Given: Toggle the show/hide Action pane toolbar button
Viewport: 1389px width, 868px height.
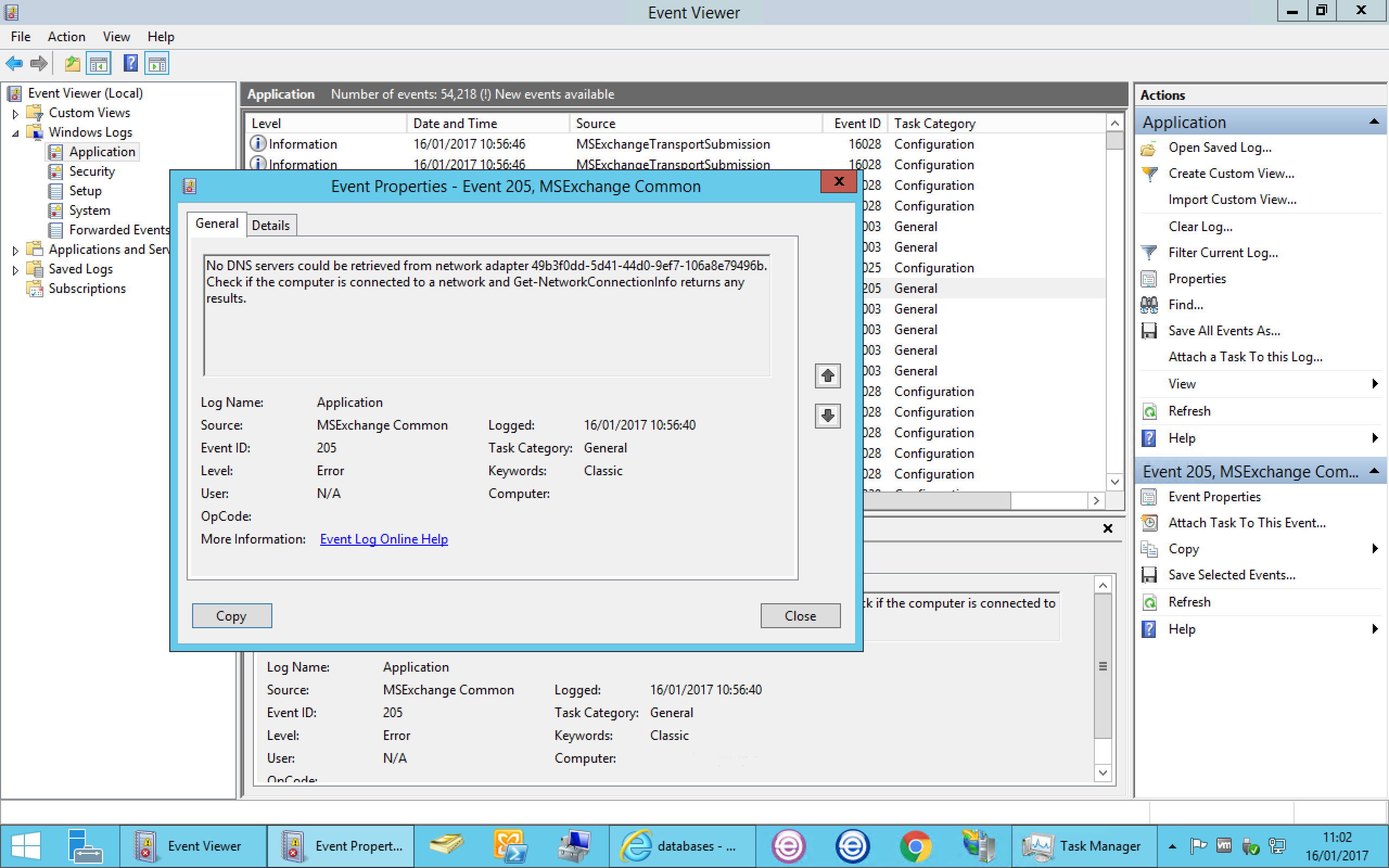Looking at the screenshot, I should click(157, 63).
